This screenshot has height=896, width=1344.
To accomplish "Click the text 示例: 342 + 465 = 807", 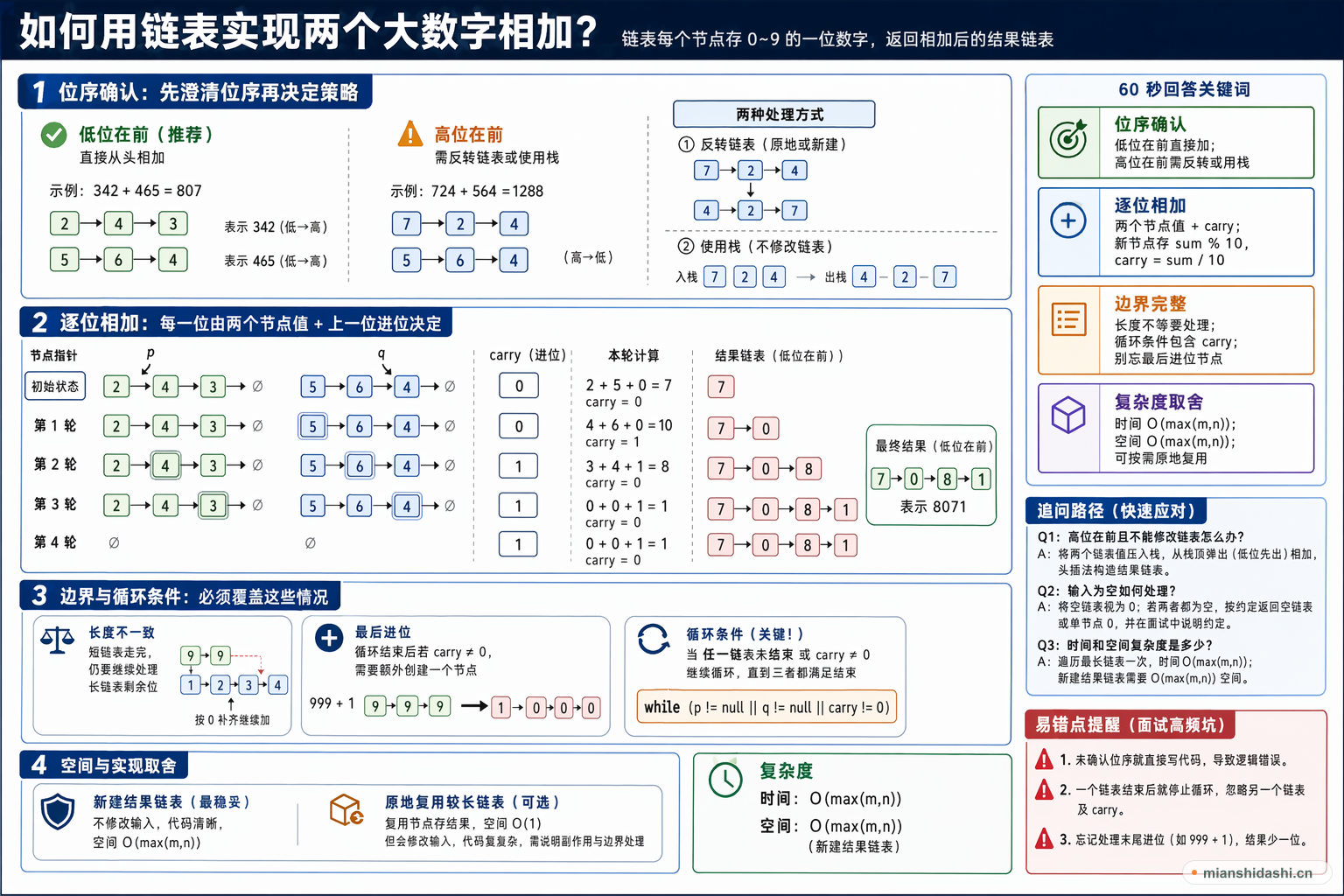I will click(125, 191).
